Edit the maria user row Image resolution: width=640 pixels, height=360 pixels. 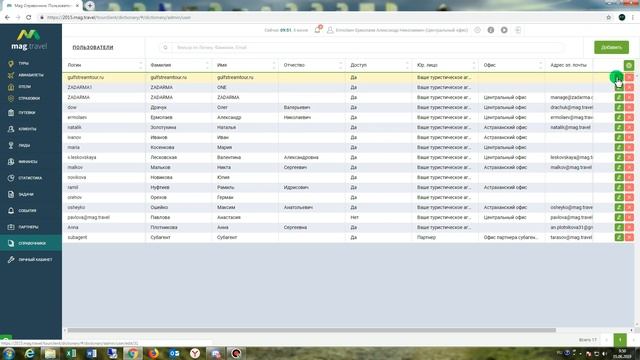click(x=619, y=147)
